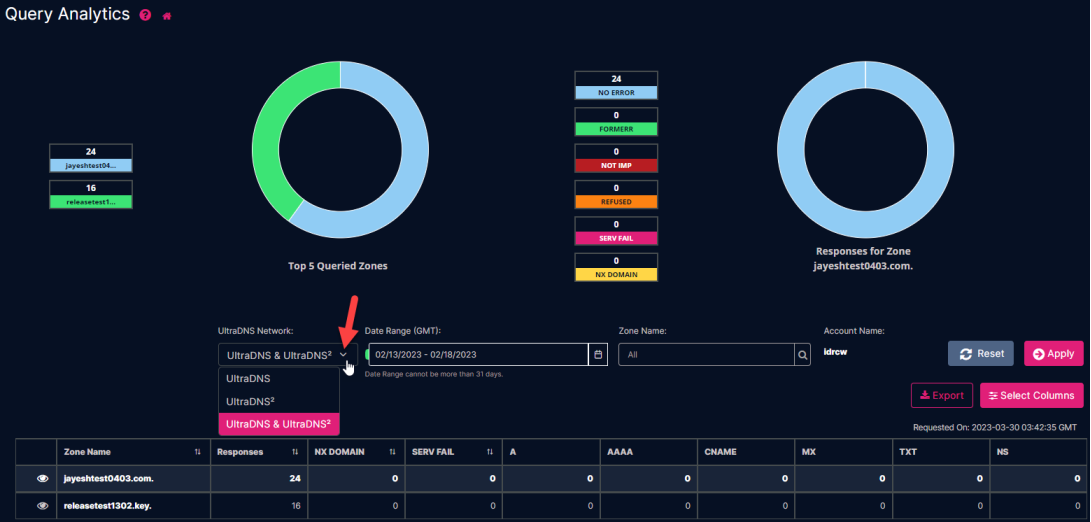The height and width of the screenshot is (522, 1091).
Task: Click the Zone Name search magnifier icon
Action: (803, 355)
